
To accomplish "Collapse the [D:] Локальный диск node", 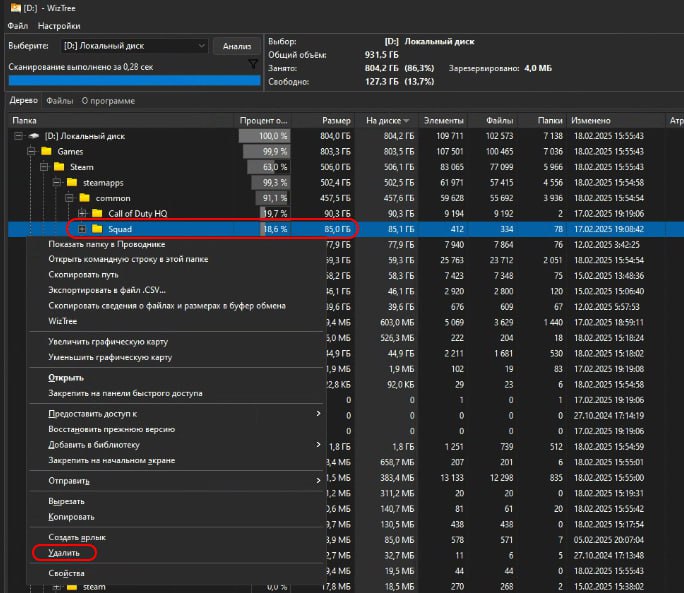I will (x=18, y=136).
